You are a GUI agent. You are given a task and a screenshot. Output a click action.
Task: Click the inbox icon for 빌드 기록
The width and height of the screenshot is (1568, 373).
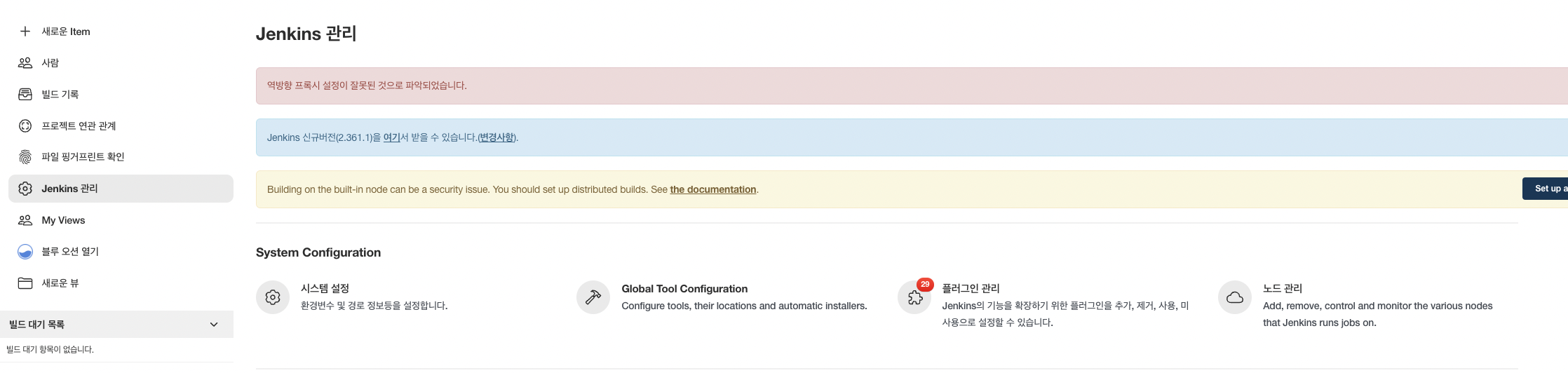[x=25, y=95]
